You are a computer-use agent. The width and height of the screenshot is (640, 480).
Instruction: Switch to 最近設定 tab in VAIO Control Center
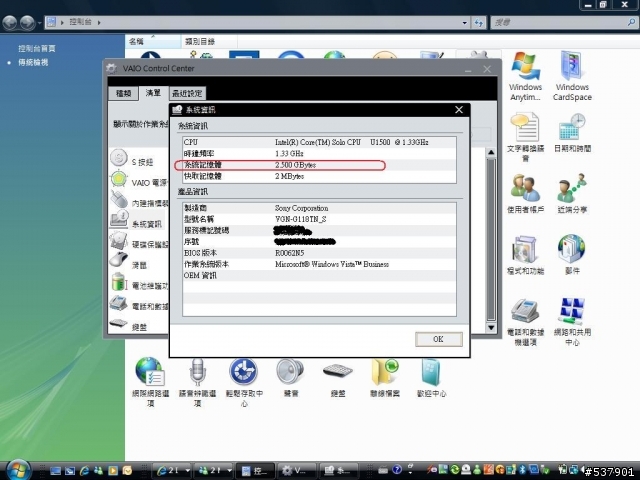(187, 93)
